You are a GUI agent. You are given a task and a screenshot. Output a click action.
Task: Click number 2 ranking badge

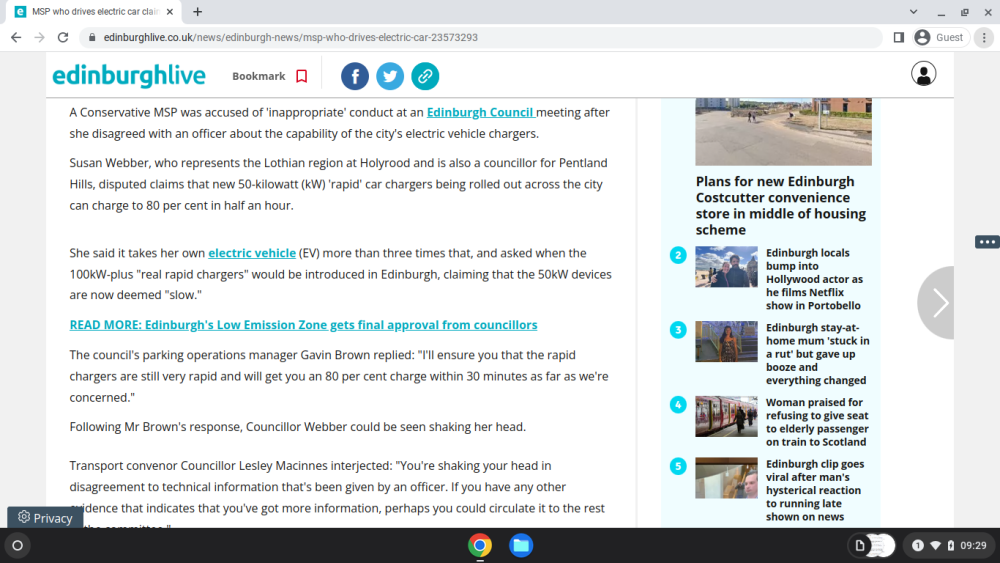tap(678, 255)
